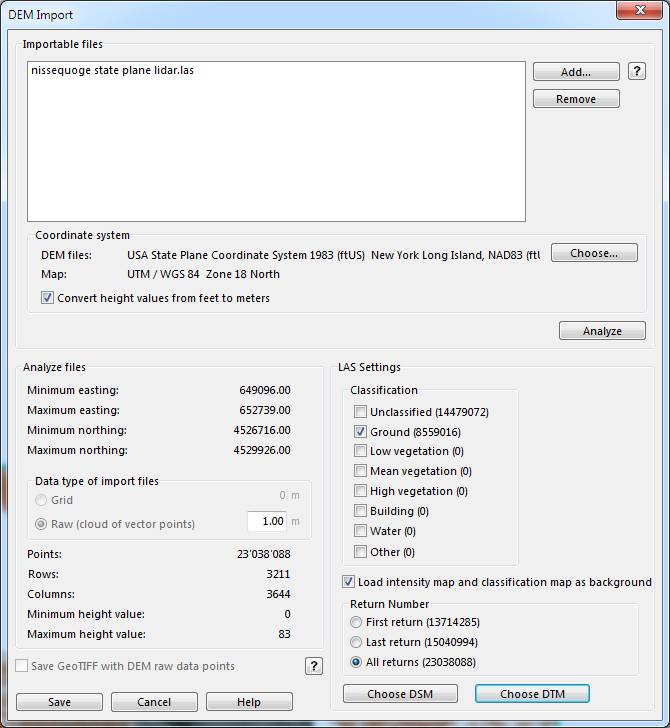Click the Choose DTM button

[533, 694]
